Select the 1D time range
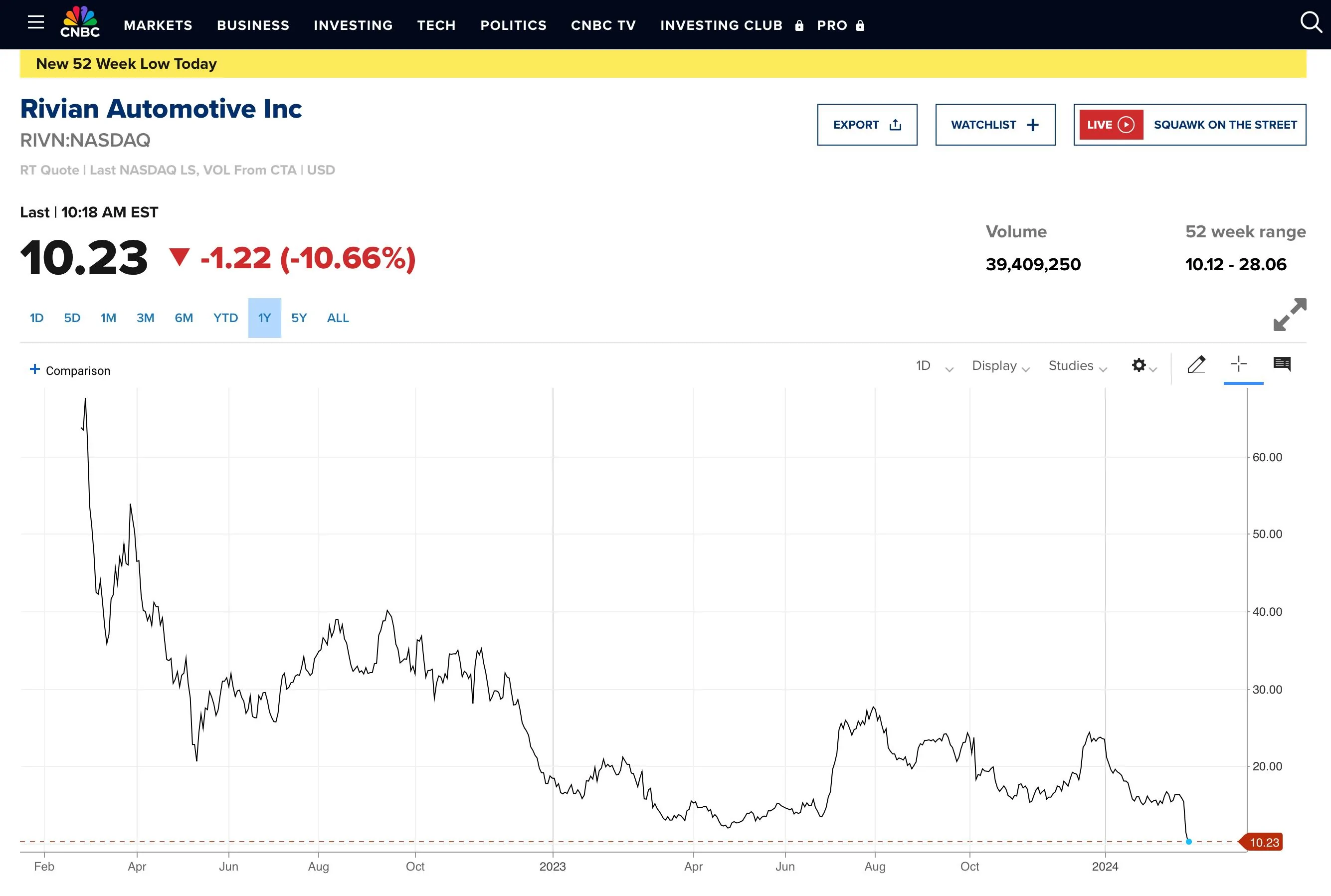The image size is (1331, 896). (x=36, y=318)
